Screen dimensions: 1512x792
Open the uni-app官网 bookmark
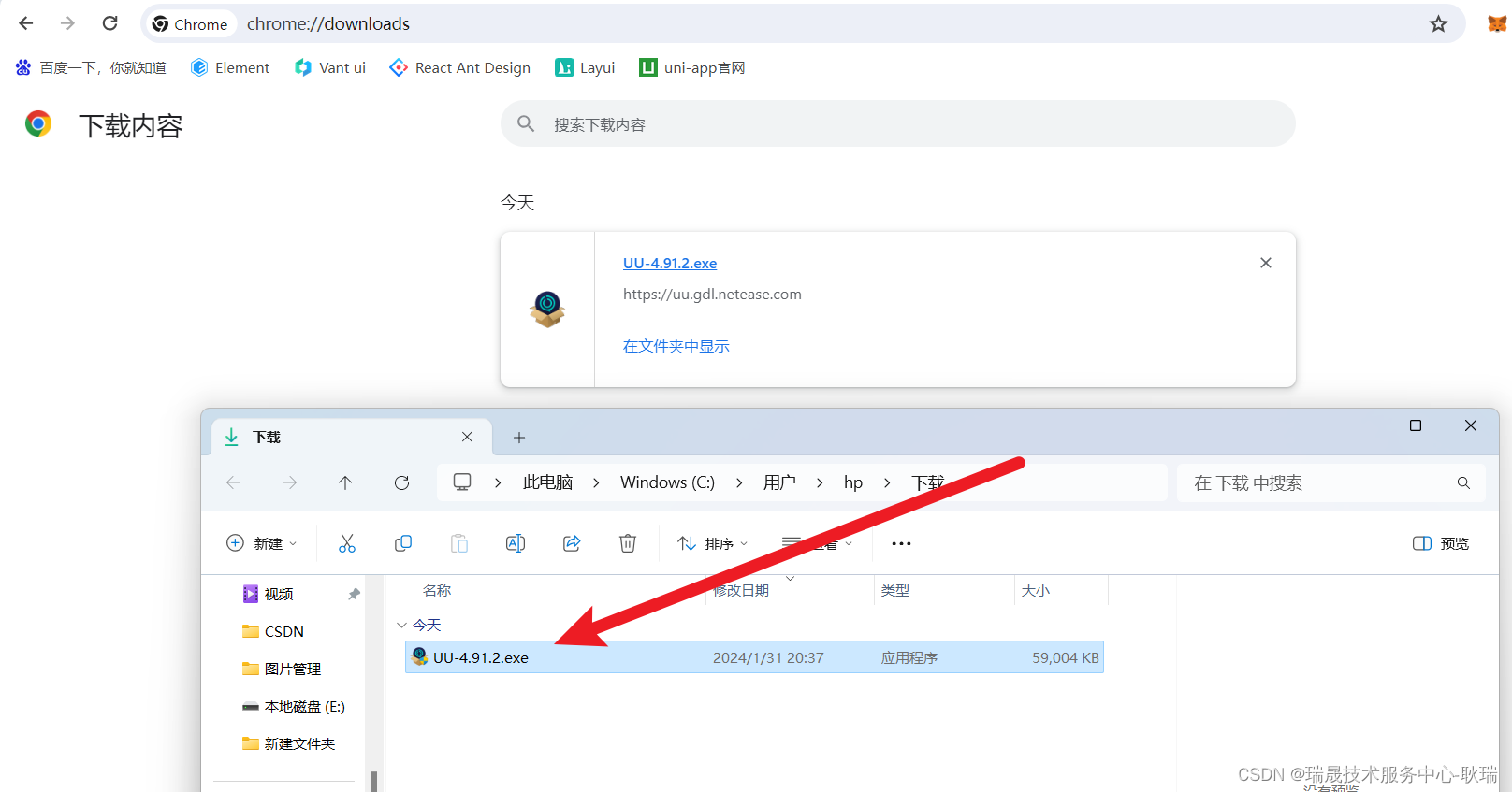pos(692,67)
